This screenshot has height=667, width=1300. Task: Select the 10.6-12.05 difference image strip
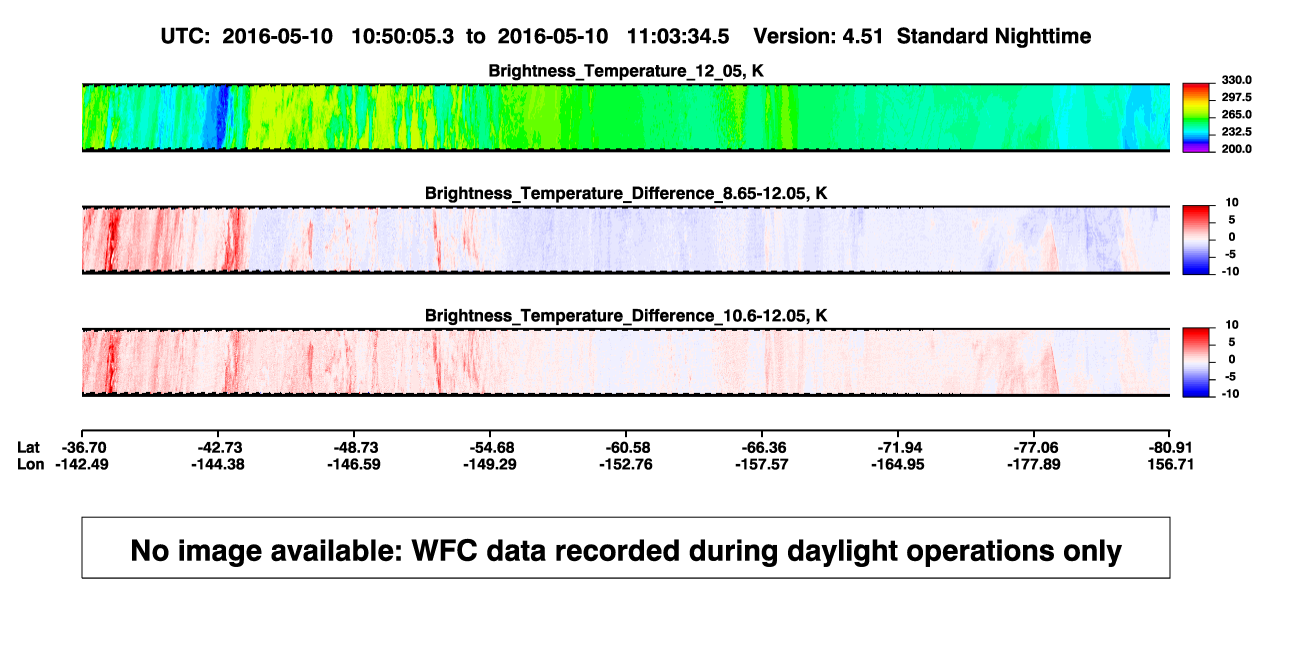[x=626, y=362]
